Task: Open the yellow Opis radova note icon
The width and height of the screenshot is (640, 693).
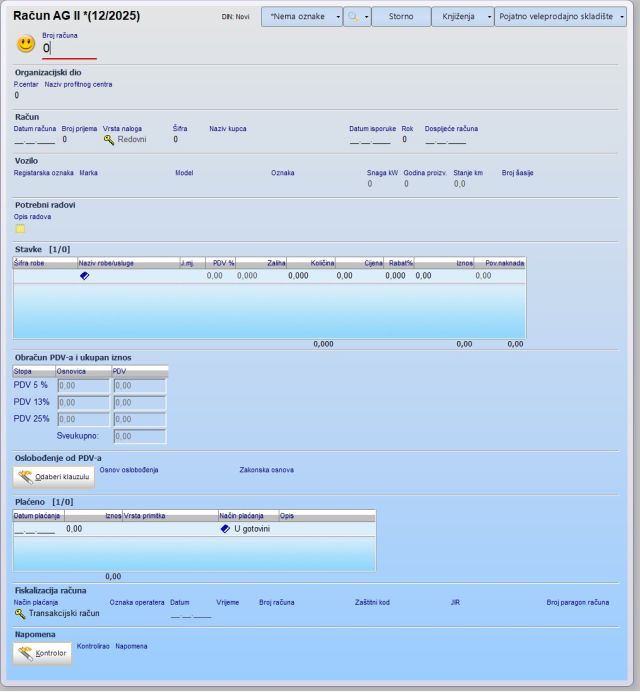Action: 20,228
